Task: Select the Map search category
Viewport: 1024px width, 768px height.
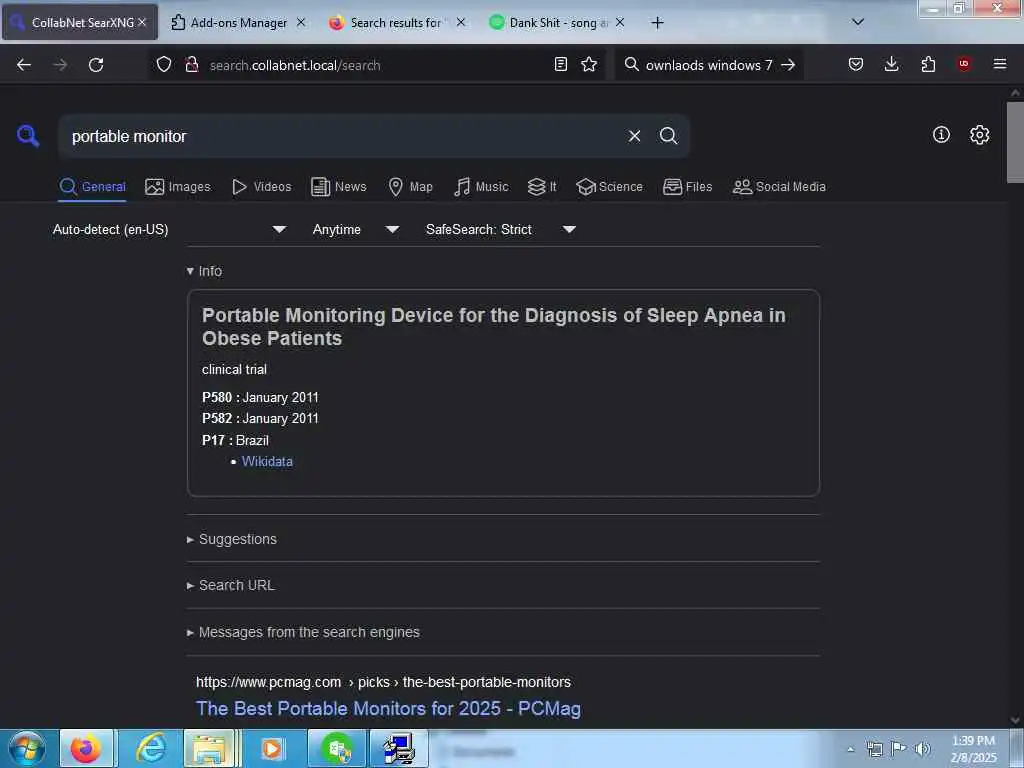Action: coord(410,187)
